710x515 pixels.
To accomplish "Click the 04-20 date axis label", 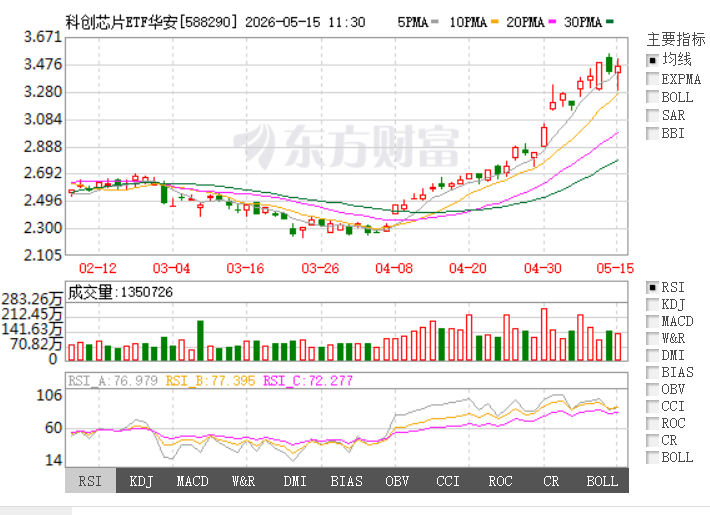I will 468,268.
